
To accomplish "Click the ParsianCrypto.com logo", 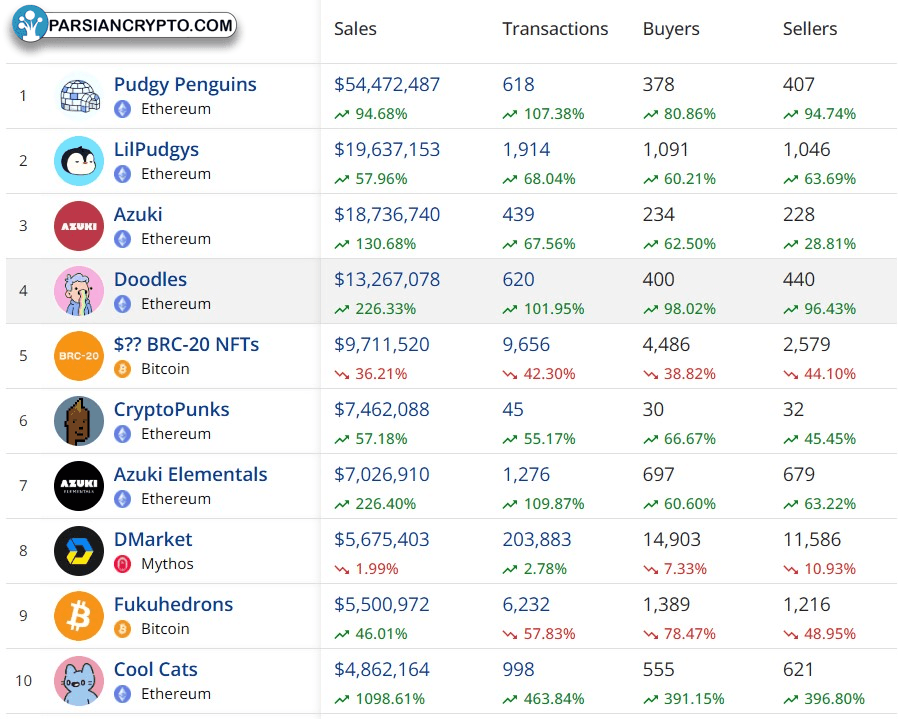I will [124, 25].
